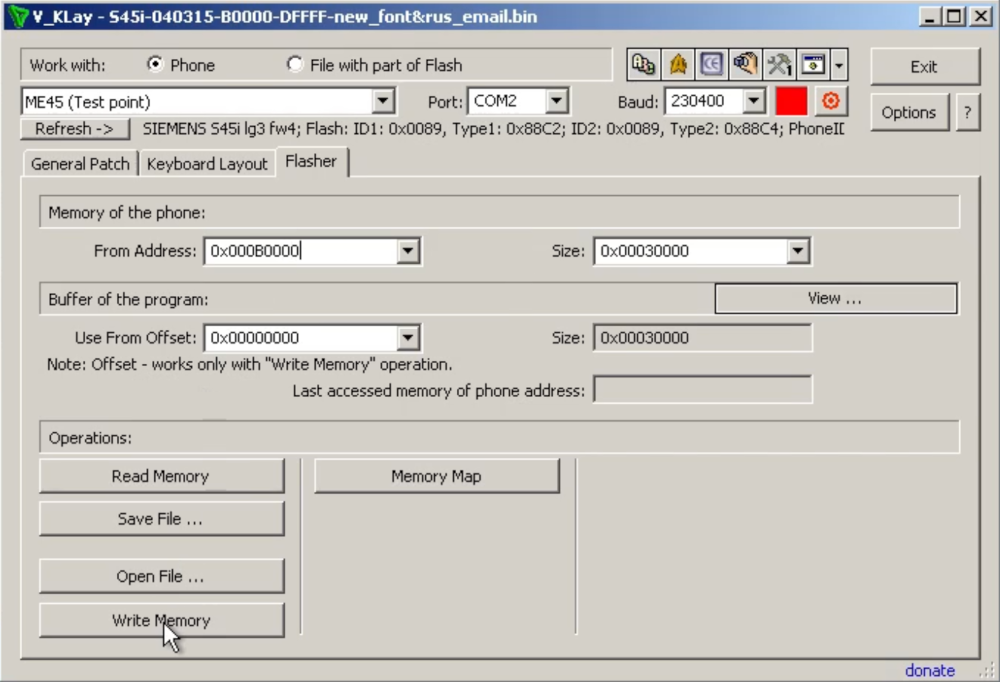Click the CE mark toolbar icon
Image resolution: width=1000 pixels, height=682 pixels.
711,65
